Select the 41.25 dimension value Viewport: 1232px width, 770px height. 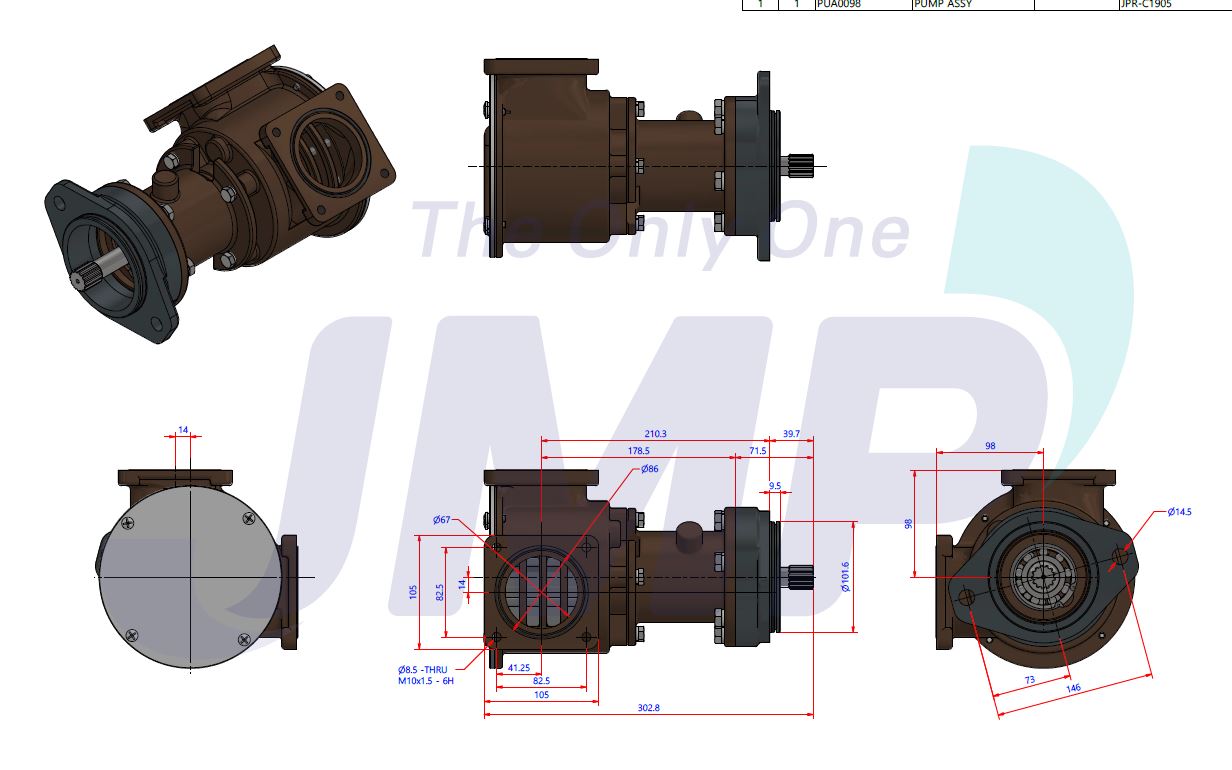click(x=519, y=666)
